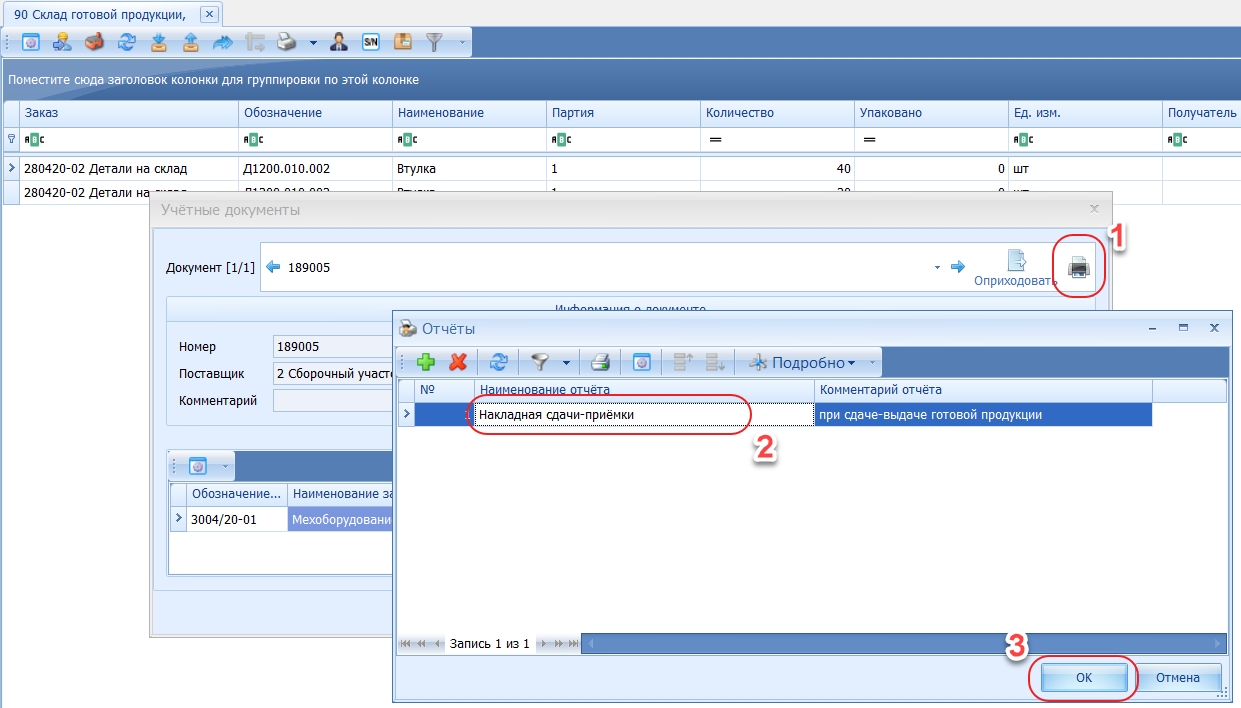
Task: Click the Оприходовать document icon
Action: coord(1016,262)
